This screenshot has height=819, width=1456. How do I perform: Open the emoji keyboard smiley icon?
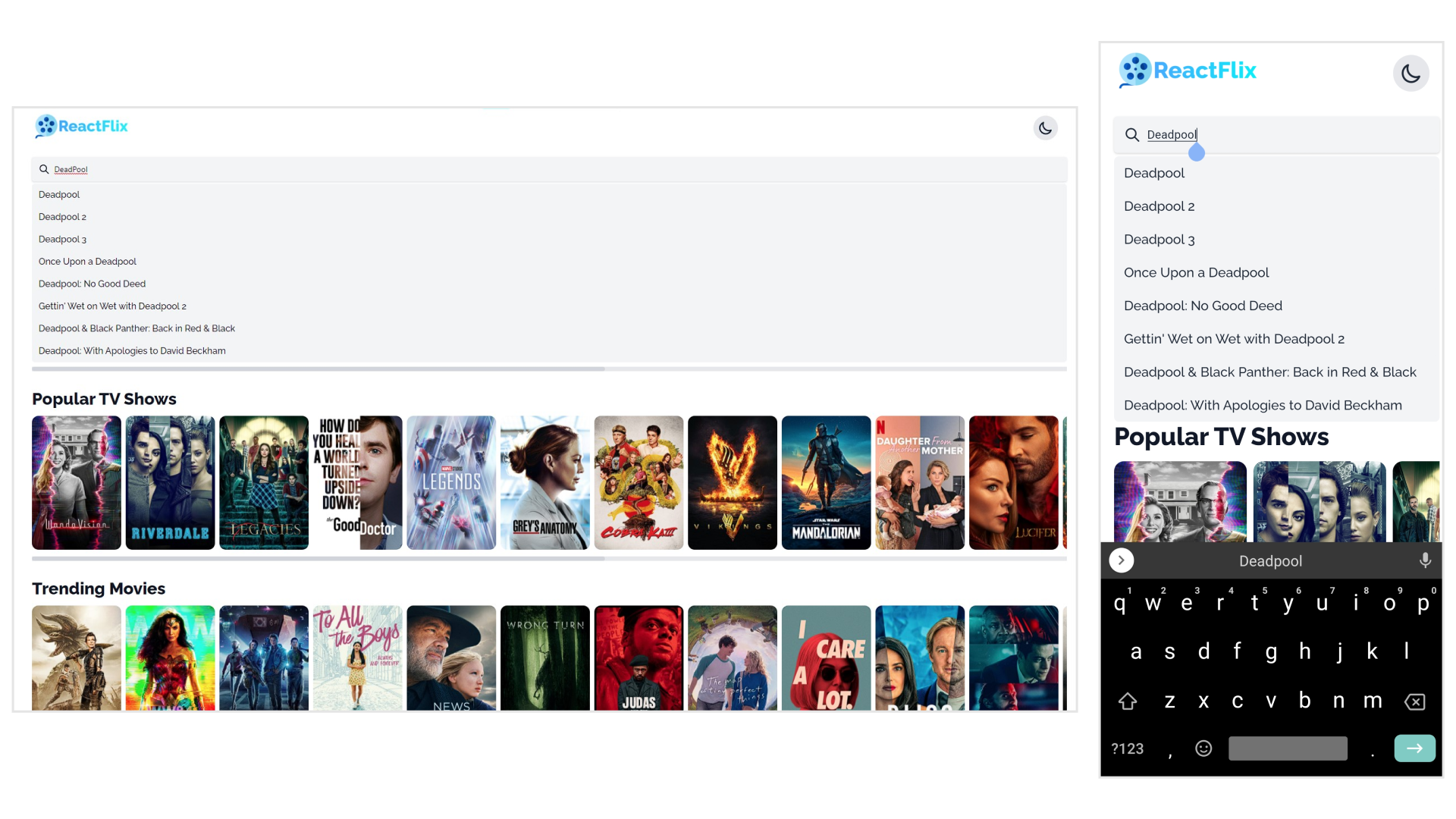pos(1203,748)
